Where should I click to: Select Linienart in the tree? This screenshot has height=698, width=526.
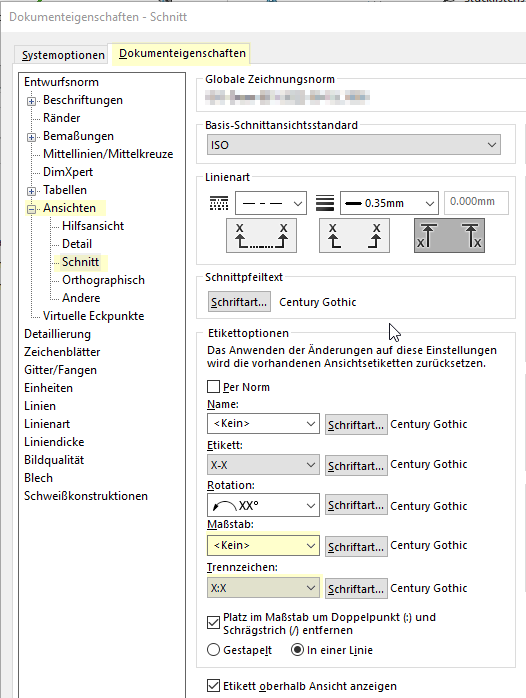click(47, 424)
